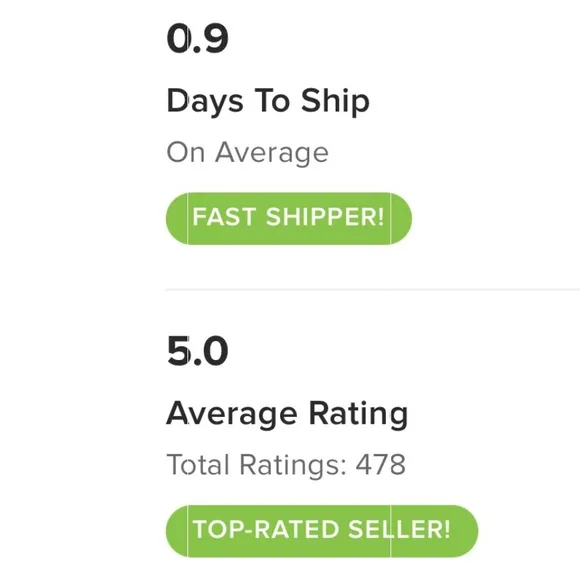Click the word Days in the heading

pos(205,101)
